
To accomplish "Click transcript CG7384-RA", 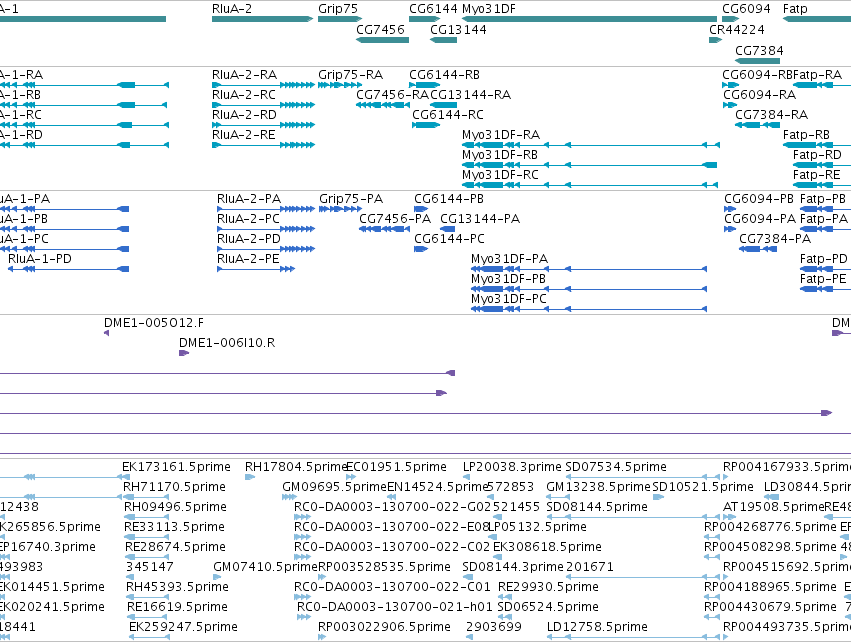I will point(771,115).
